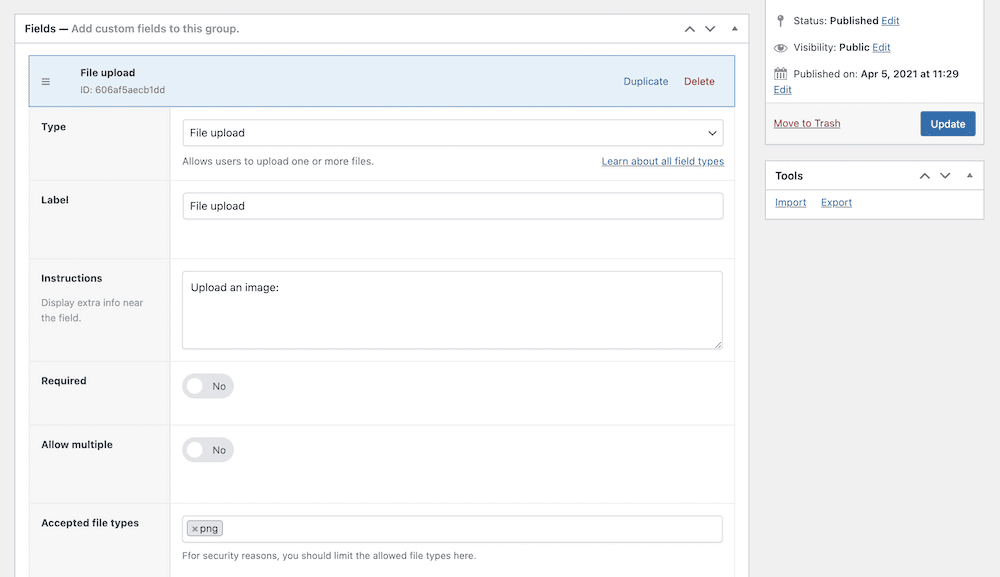The width and height of the screenshot is (1000, 577).
Task: Click the eye icon next to Visibility
Action: [x=779, y=47]
